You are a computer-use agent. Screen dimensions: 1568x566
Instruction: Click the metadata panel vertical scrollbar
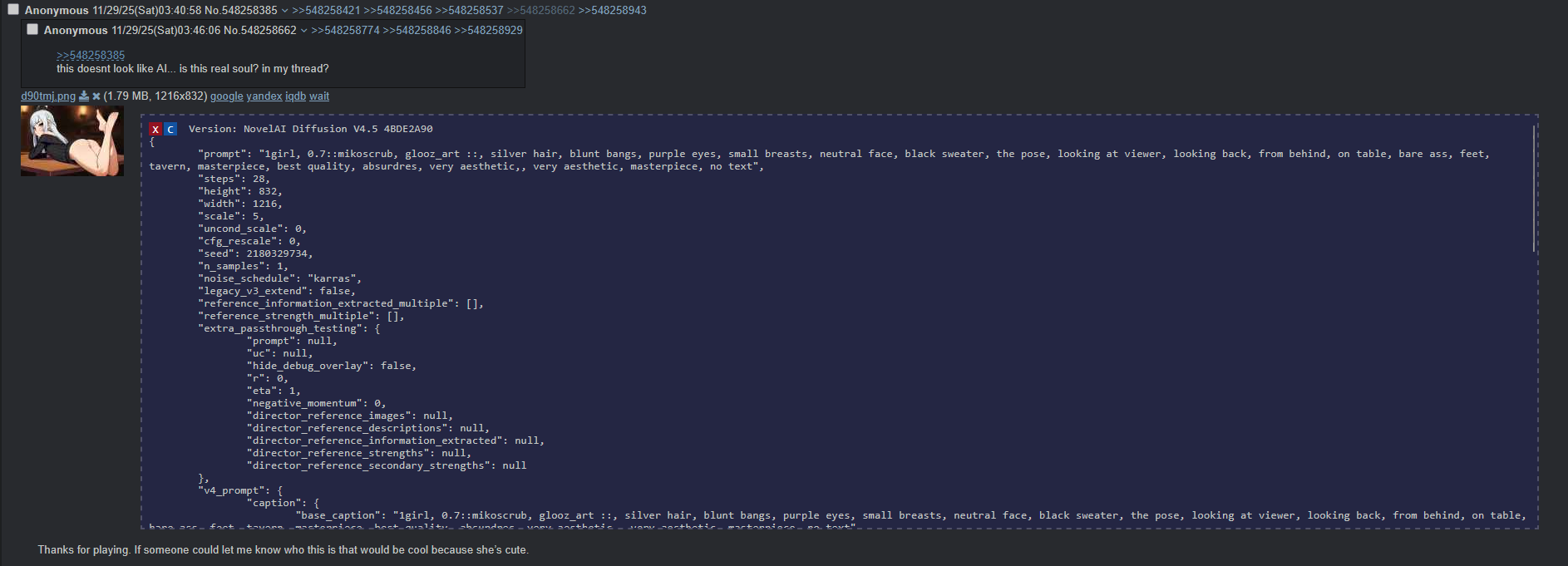point(1533,189)
